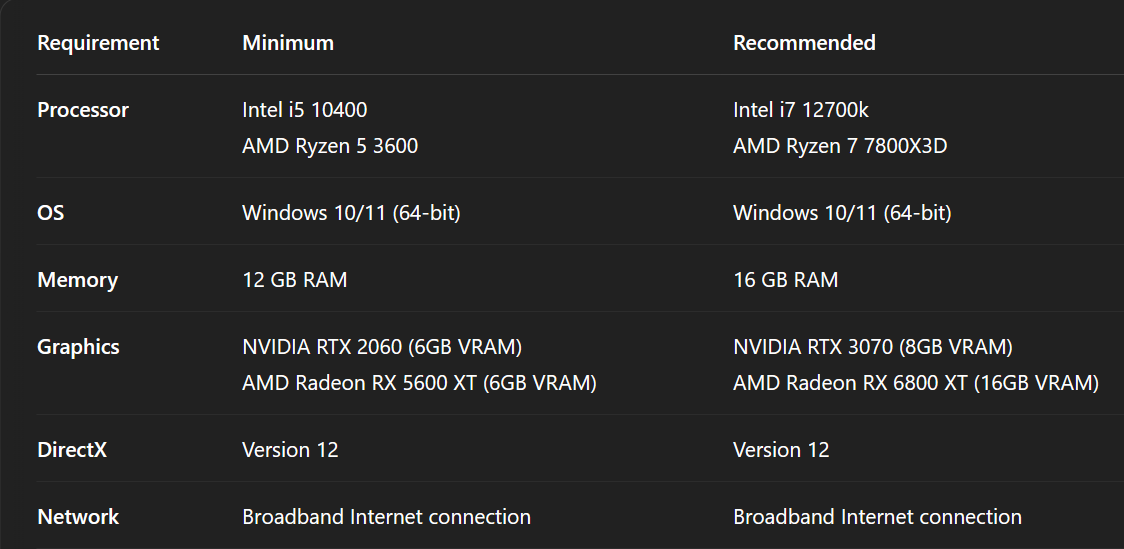
Task: Click the NVIDIA RTX 3070 (8GB VRAM) text
Action: pos(873,347)
